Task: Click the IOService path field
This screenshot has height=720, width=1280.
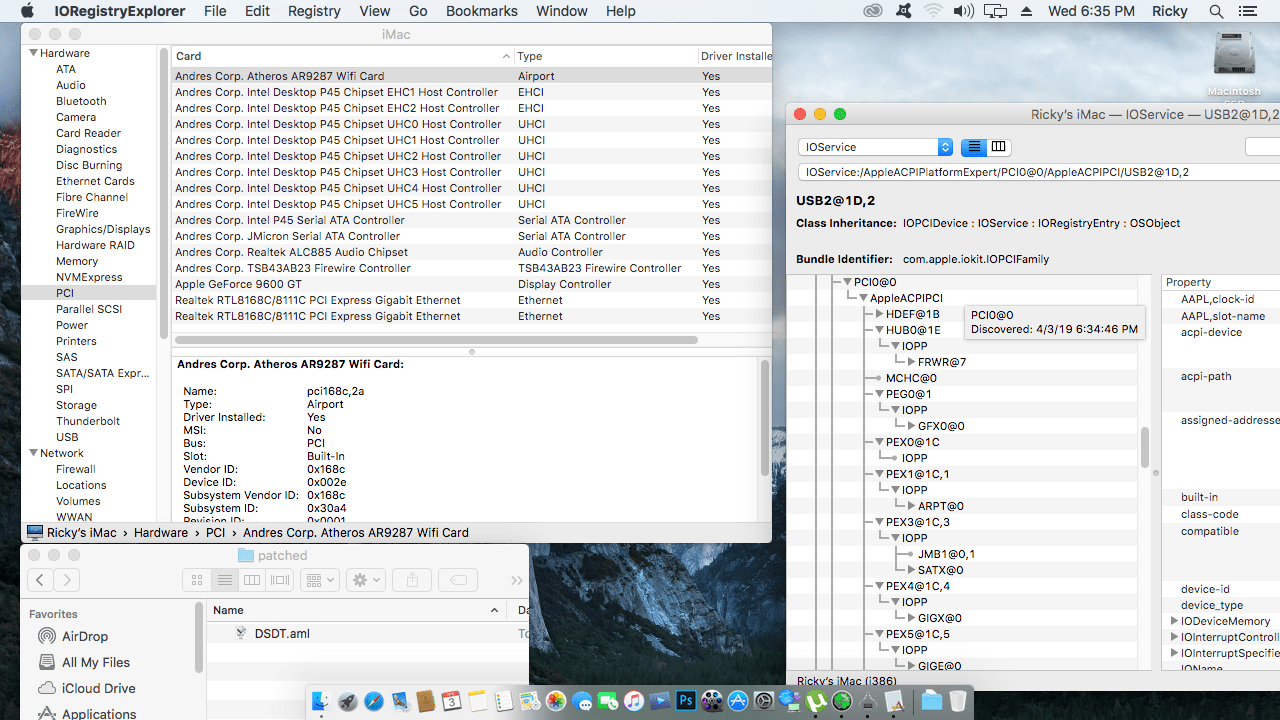Action: click(x=1038, y=172)
